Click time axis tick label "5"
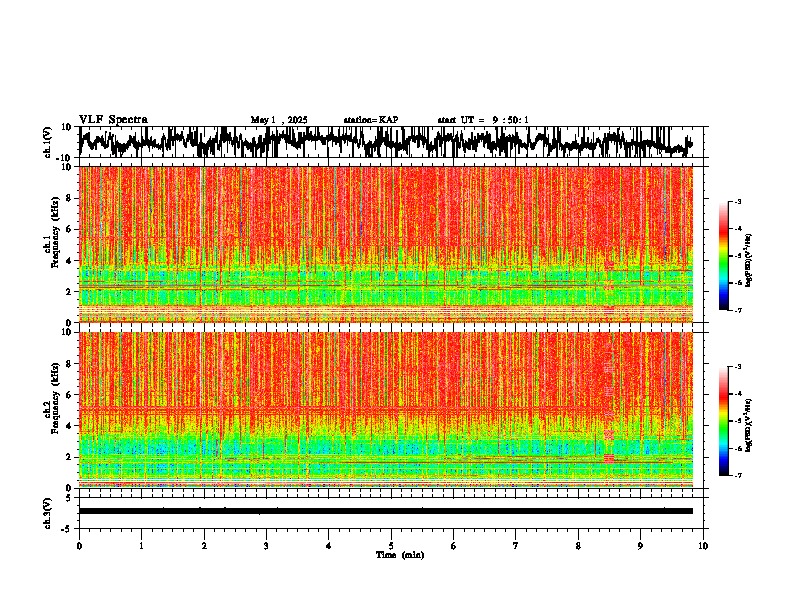 [x=391, y=546]
